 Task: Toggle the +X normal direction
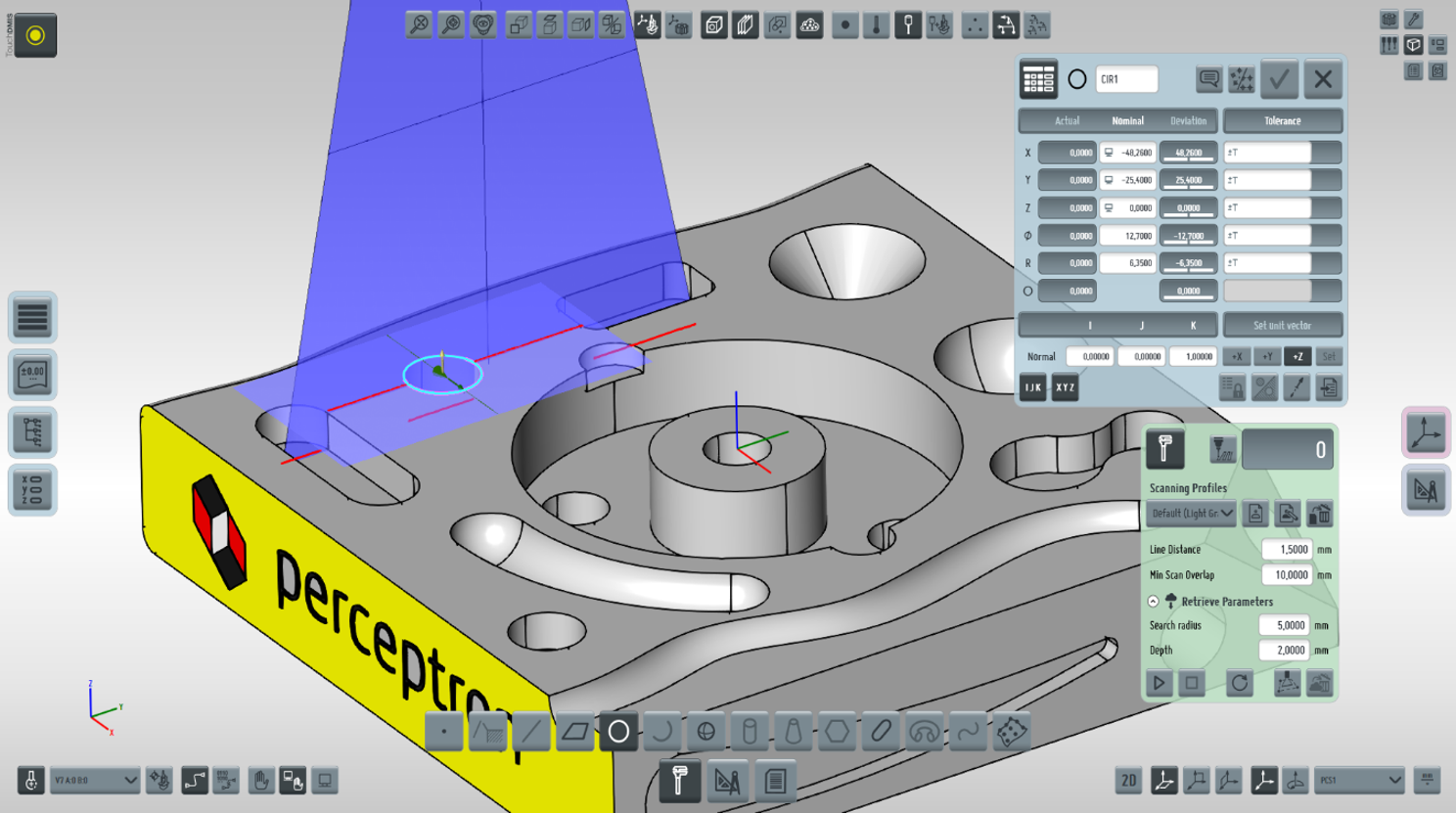tap(1237, 357)
